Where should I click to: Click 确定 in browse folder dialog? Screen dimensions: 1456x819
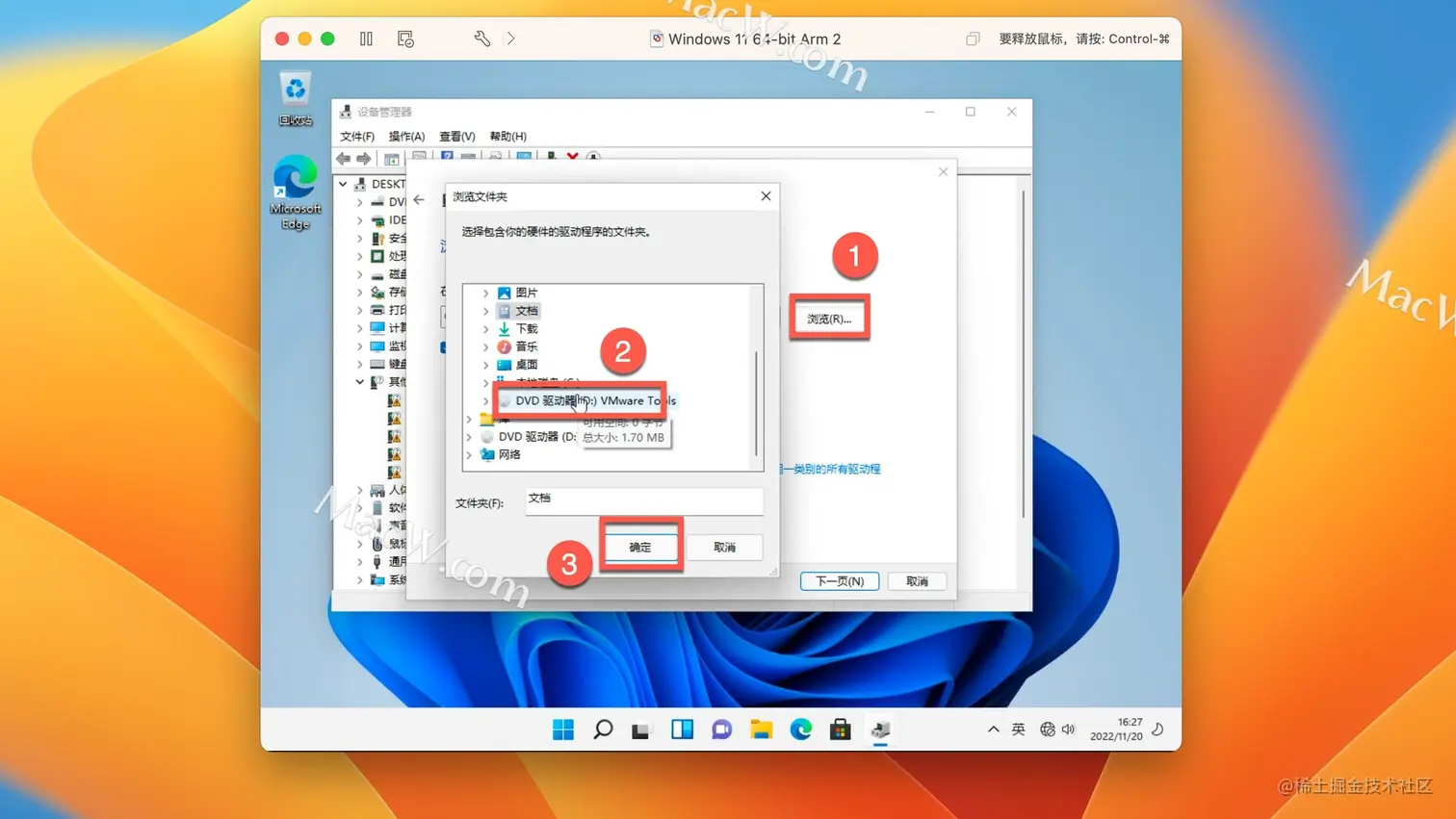[640, 547]
